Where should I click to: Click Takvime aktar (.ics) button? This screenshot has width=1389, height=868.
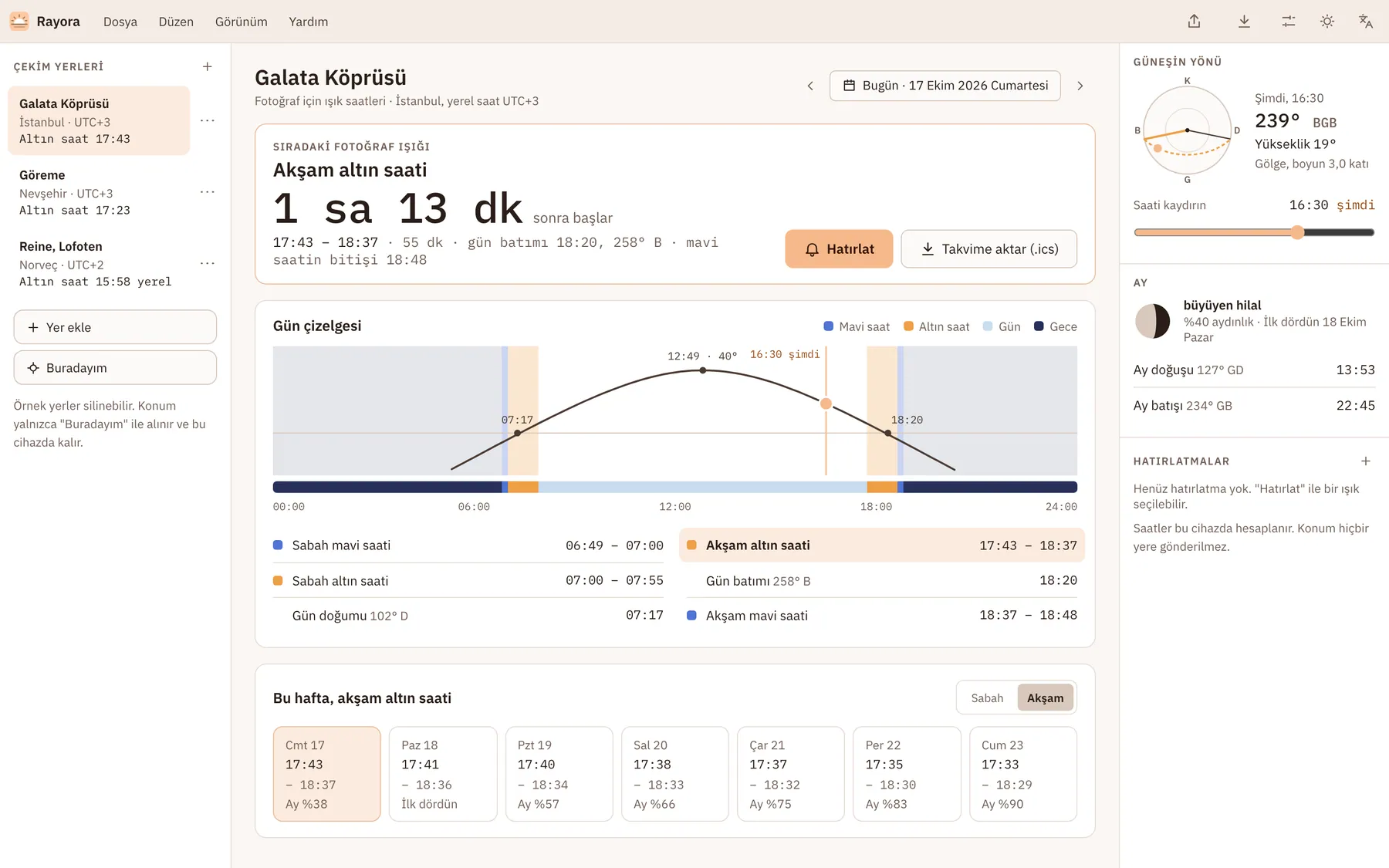(989, 249)
